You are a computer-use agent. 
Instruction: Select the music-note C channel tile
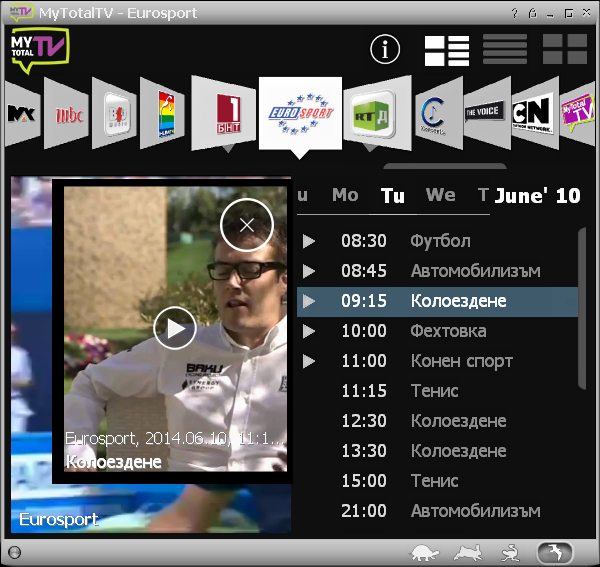coord(439,114)
